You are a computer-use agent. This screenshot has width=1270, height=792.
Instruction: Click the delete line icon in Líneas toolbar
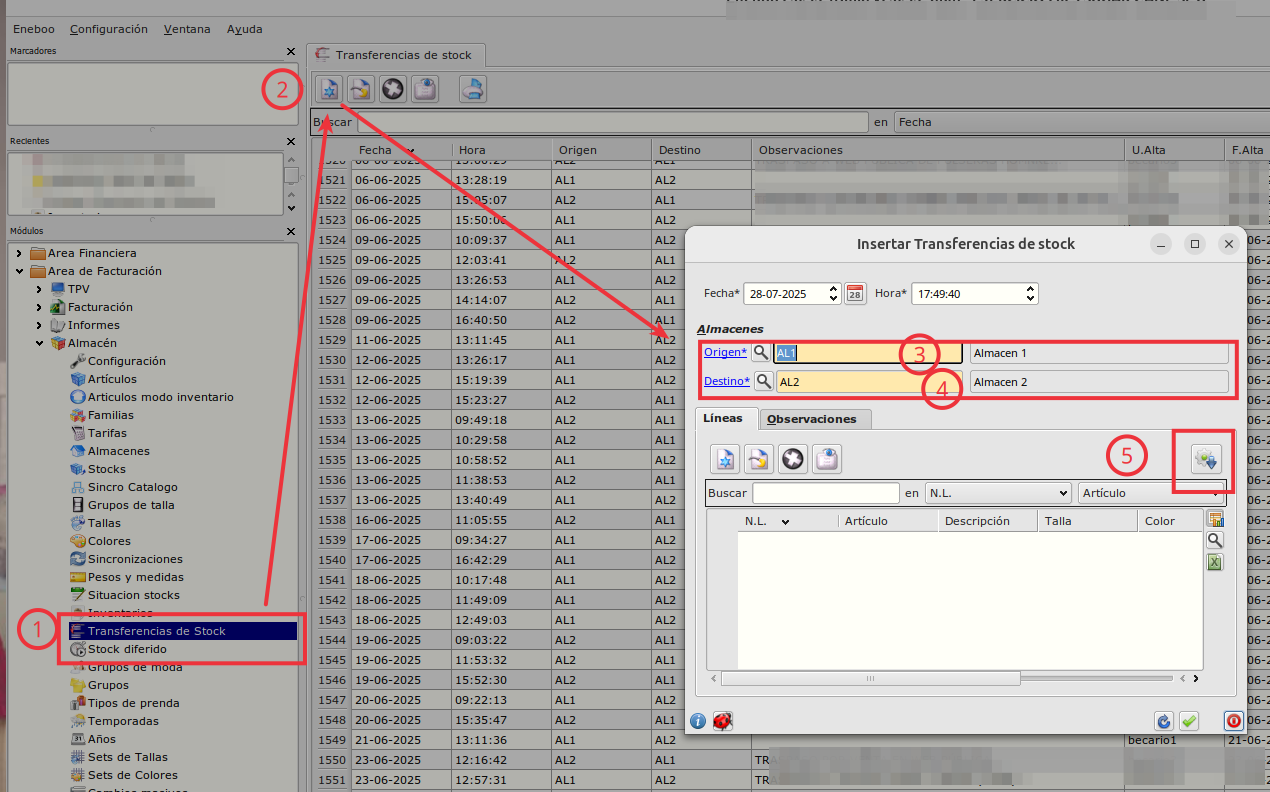[x=793, y=459]
